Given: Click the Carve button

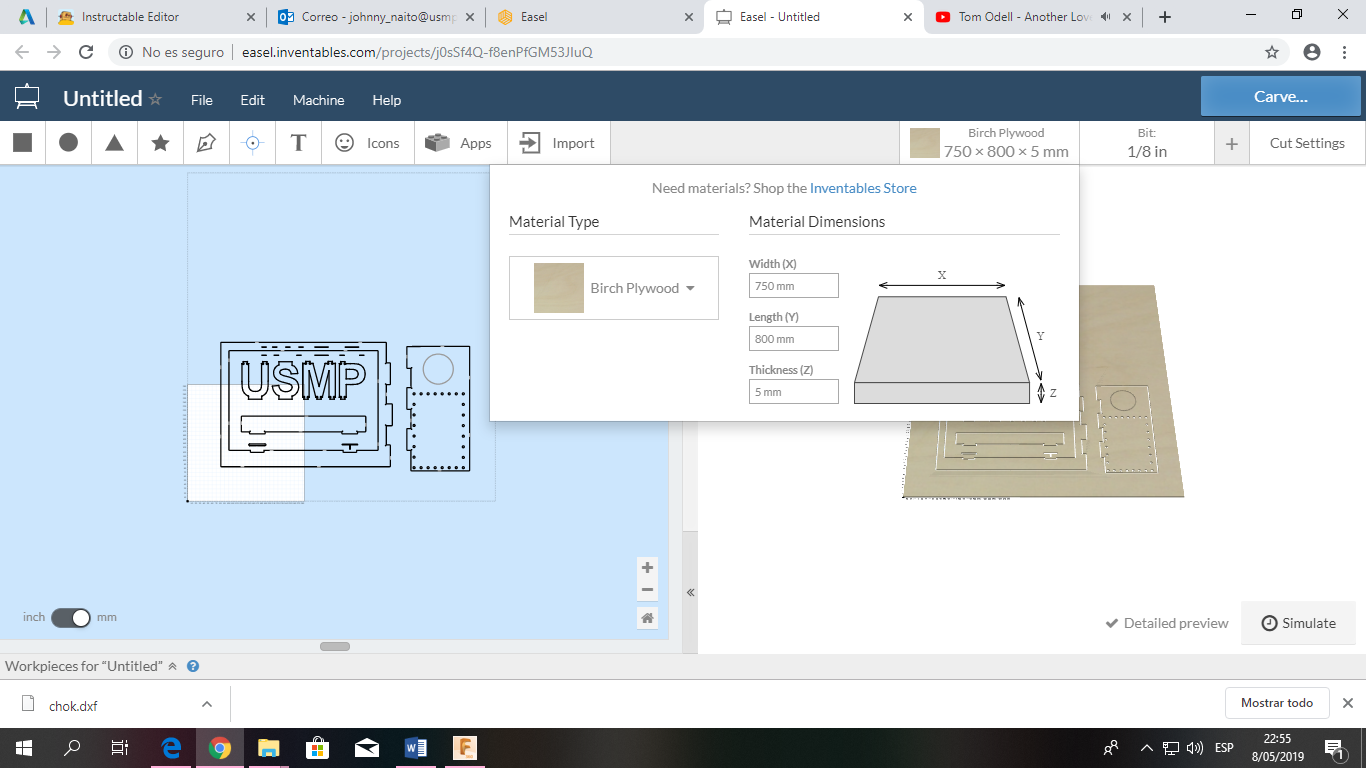Looking at the screenshot, I should coord(1281,97).
